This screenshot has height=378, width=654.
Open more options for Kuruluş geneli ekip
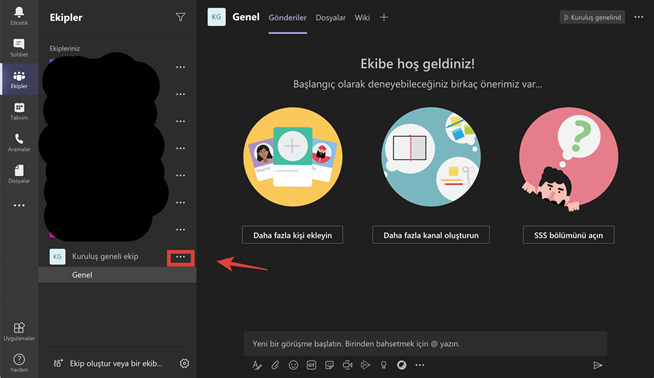click(x=181, y=257)
